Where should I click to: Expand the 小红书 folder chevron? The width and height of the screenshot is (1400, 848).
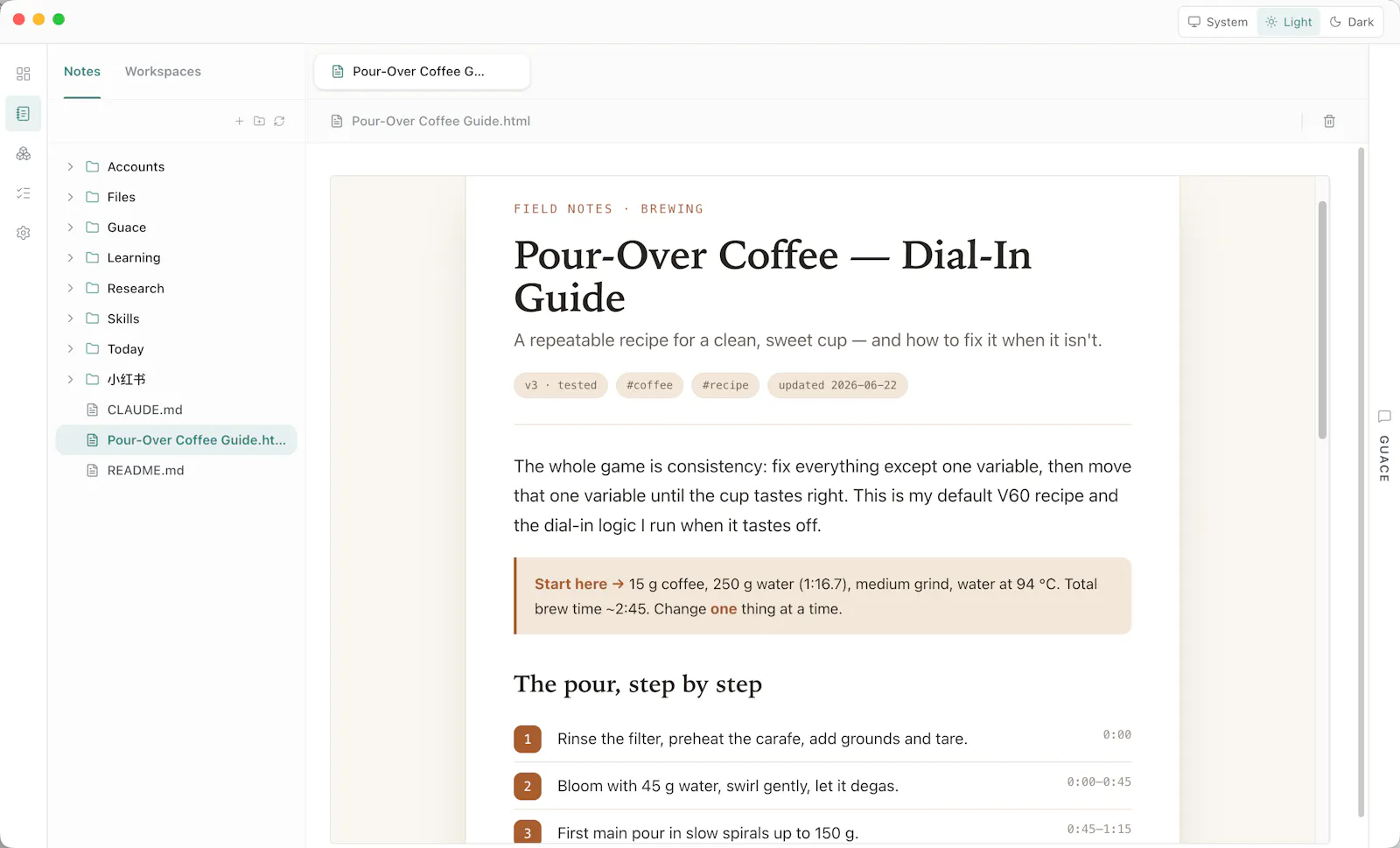[70, 379]
